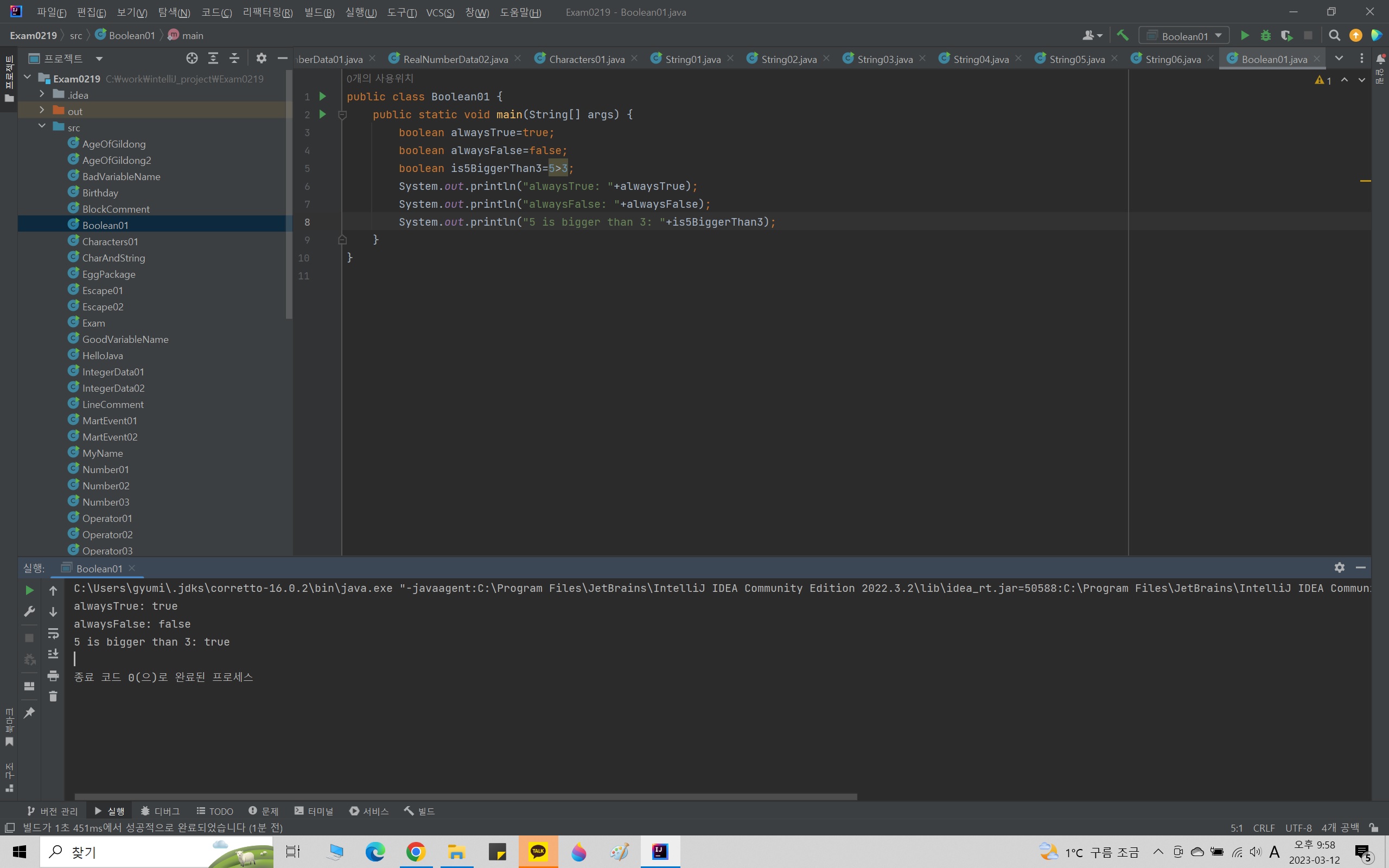Collapse the src folder in project tree
The height and width of the screenshot is (868, 1389).
pos(42,126)
